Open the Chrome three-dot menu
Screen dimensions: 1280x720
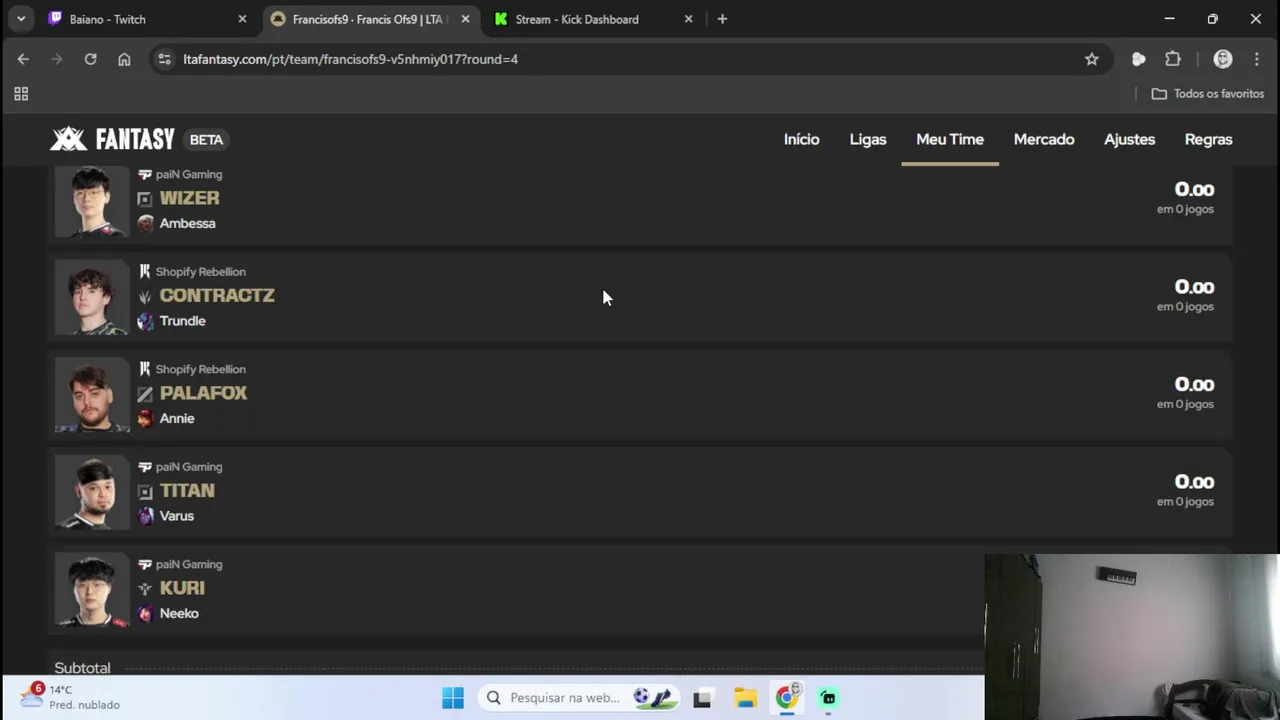1257,59
